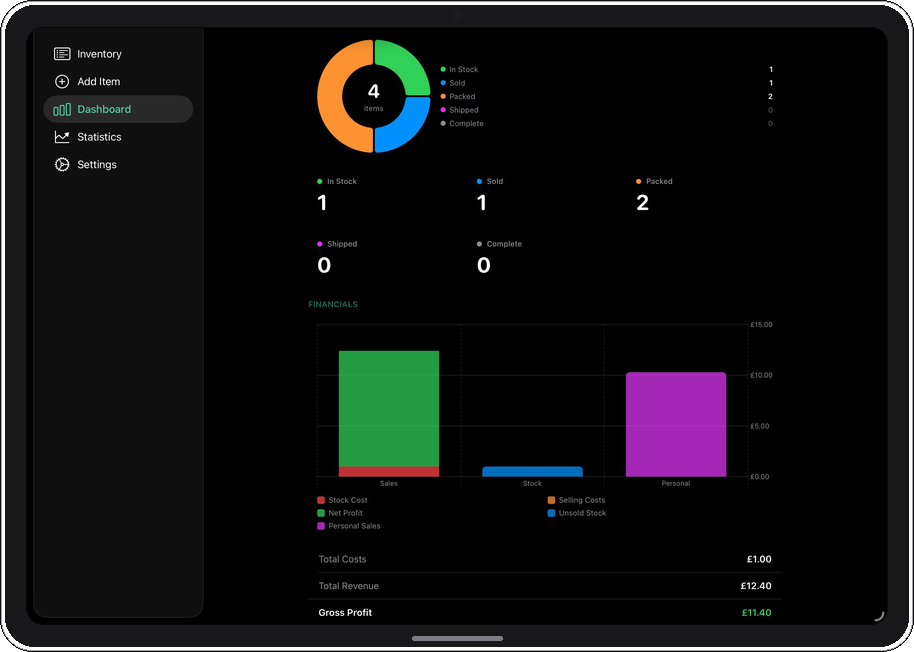Image resolution: width=914 pixels, height=652 pixels.
Task: Select Complete legend row beside donut
Action: [607, 124]
